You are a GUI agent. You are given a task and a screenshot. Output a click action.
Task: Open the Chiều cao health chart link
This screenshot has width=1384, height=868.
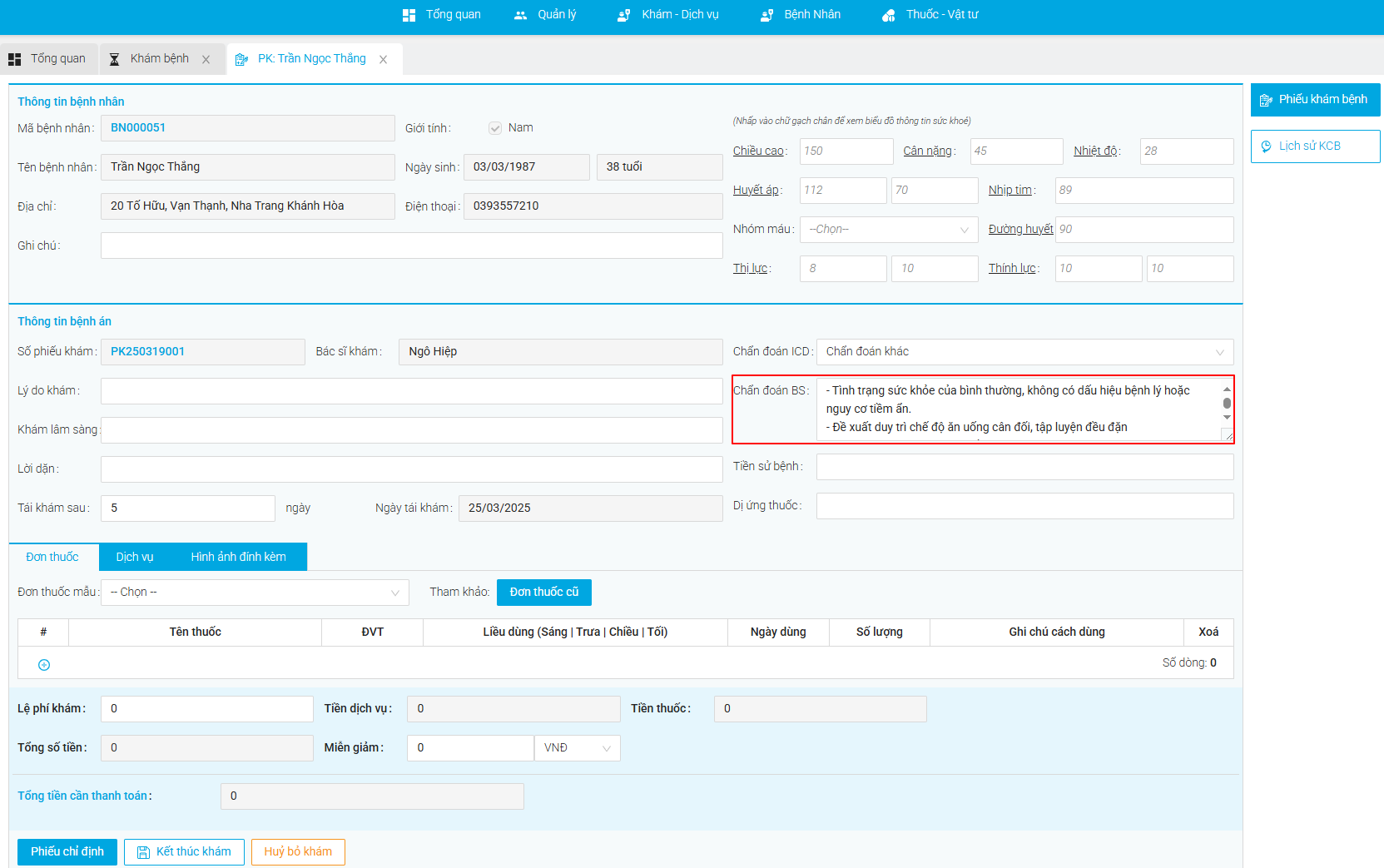758,151
